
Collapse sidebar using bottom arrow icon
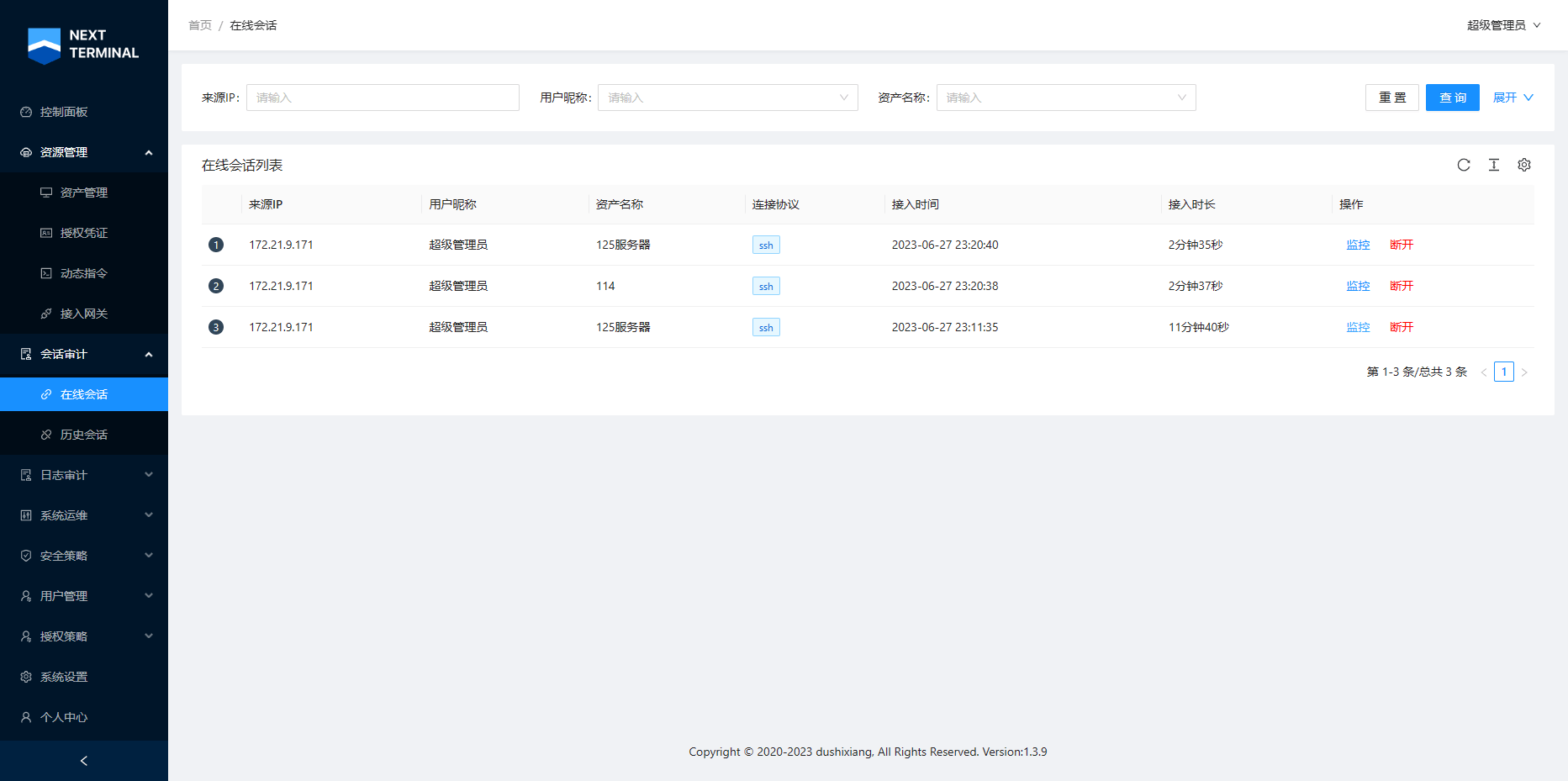(84, 761)
